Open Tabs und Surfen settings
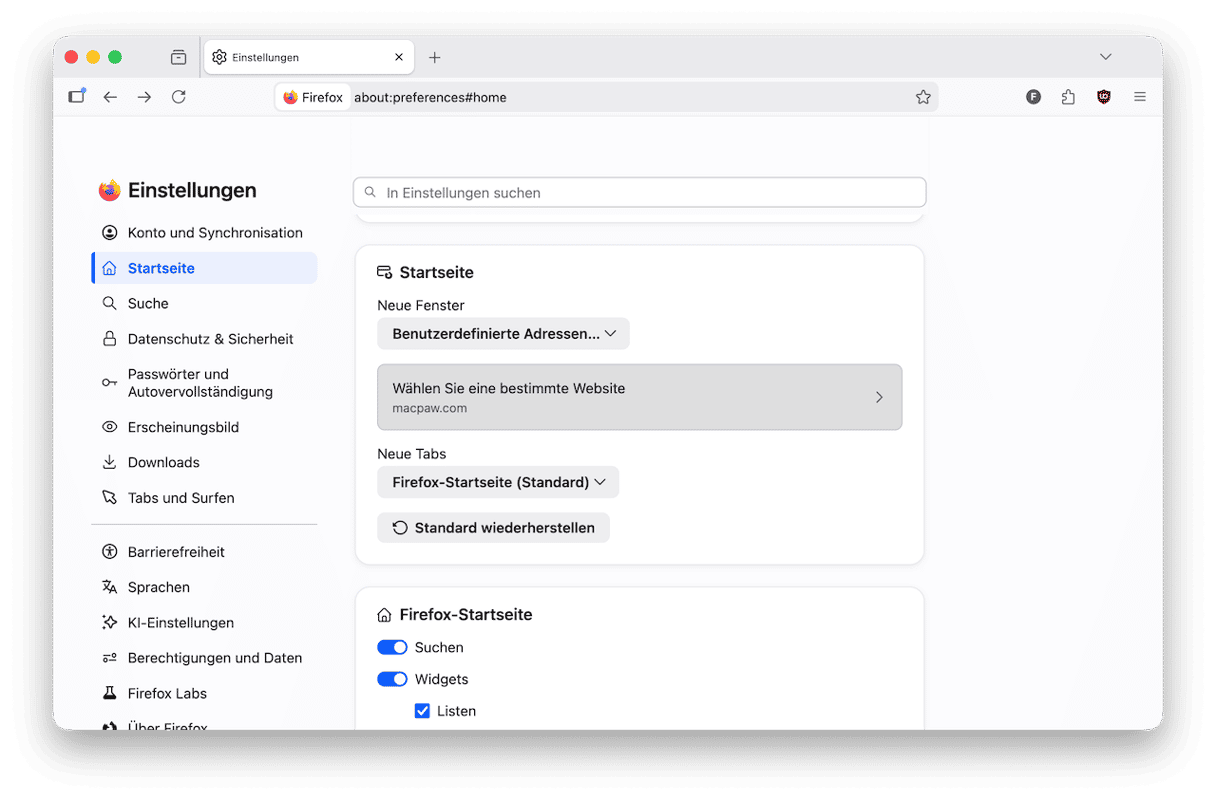The width and height of the screenshot is (1216, 800). [204, 498]
